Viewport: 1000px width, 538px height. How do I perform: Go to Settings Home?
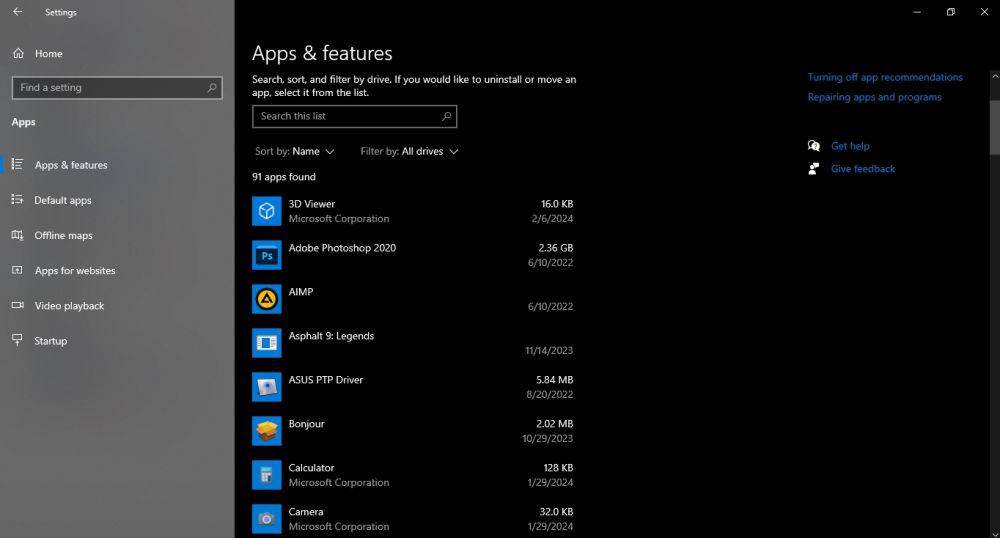[48, 54]
